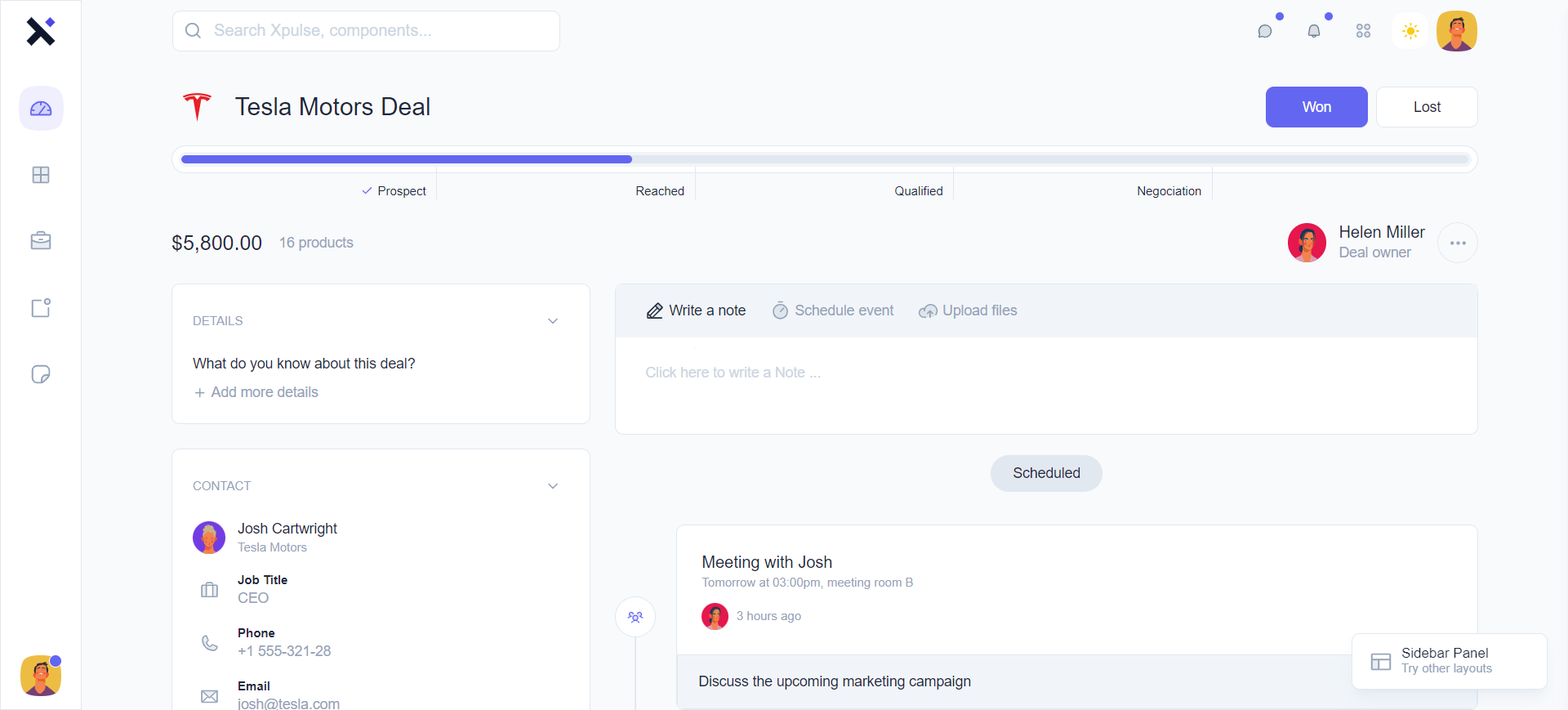Open the sticky note icon in sidebar
The height and width of the screenshot is (710, 1568).
[41, 374]
